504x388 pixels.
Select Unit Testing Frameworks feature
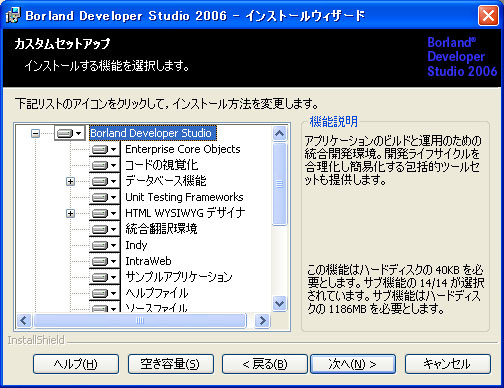(184, 197)
